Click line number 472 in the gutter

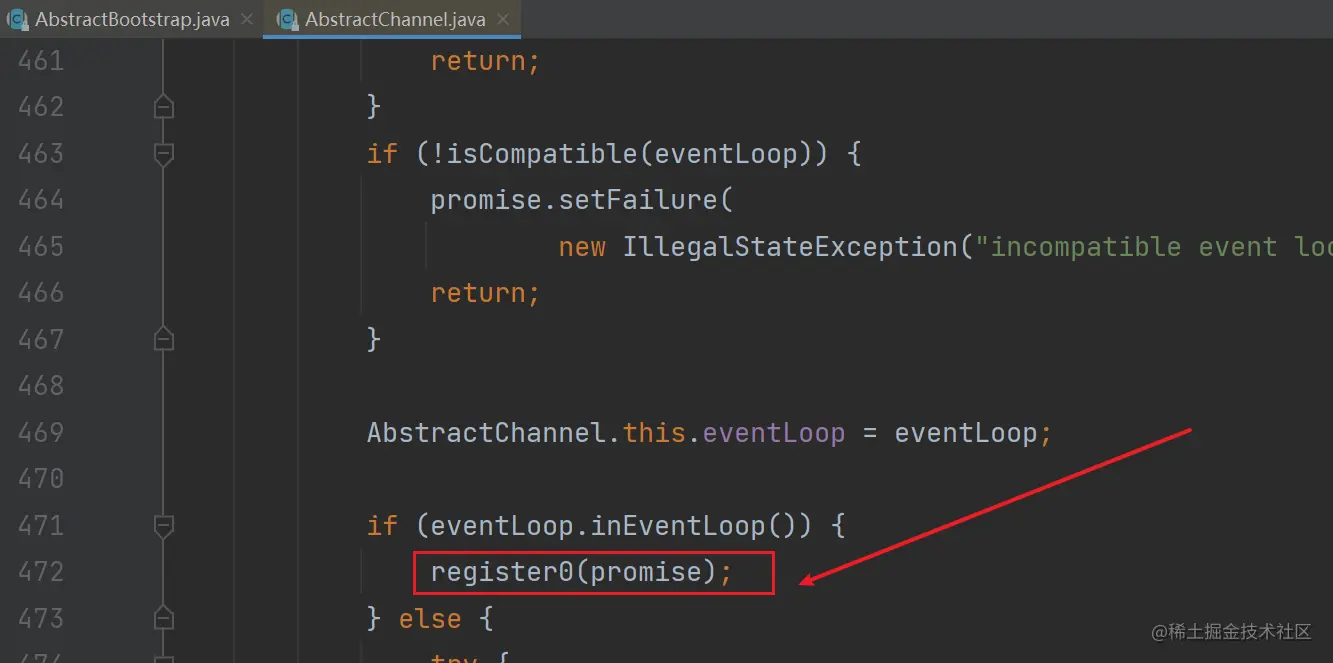click(x=41, y=572)
